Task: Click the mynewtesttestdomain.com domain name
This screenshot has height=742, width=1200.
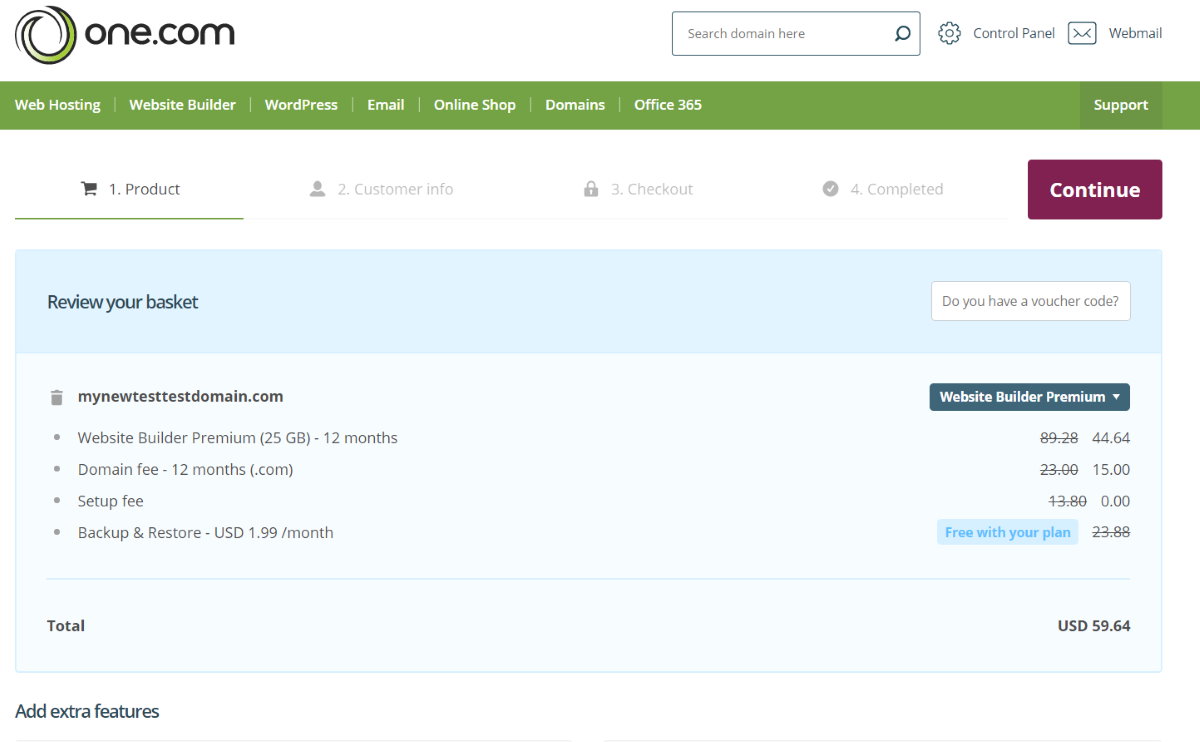Action: pyautogui.click(x=181, y=396)
